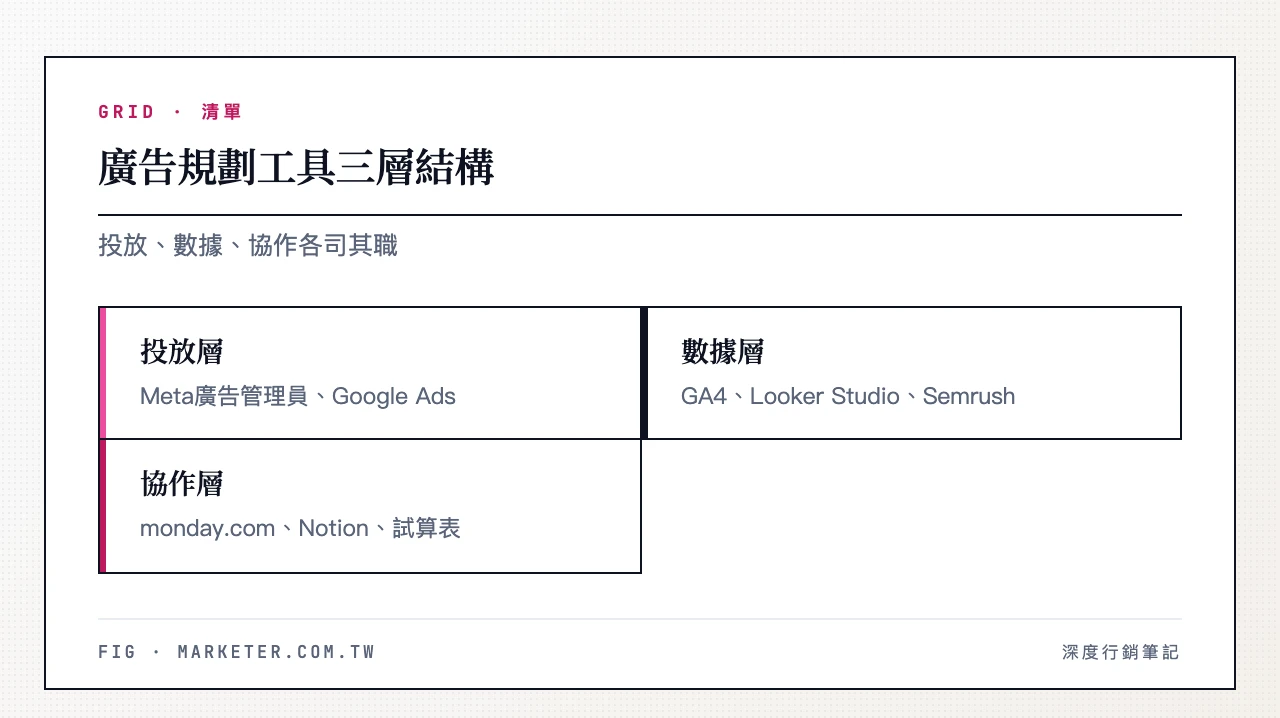Click the footer FIG · MARKETER.COM.TW
The image size is (1280, 718).
tap(237, 652)
